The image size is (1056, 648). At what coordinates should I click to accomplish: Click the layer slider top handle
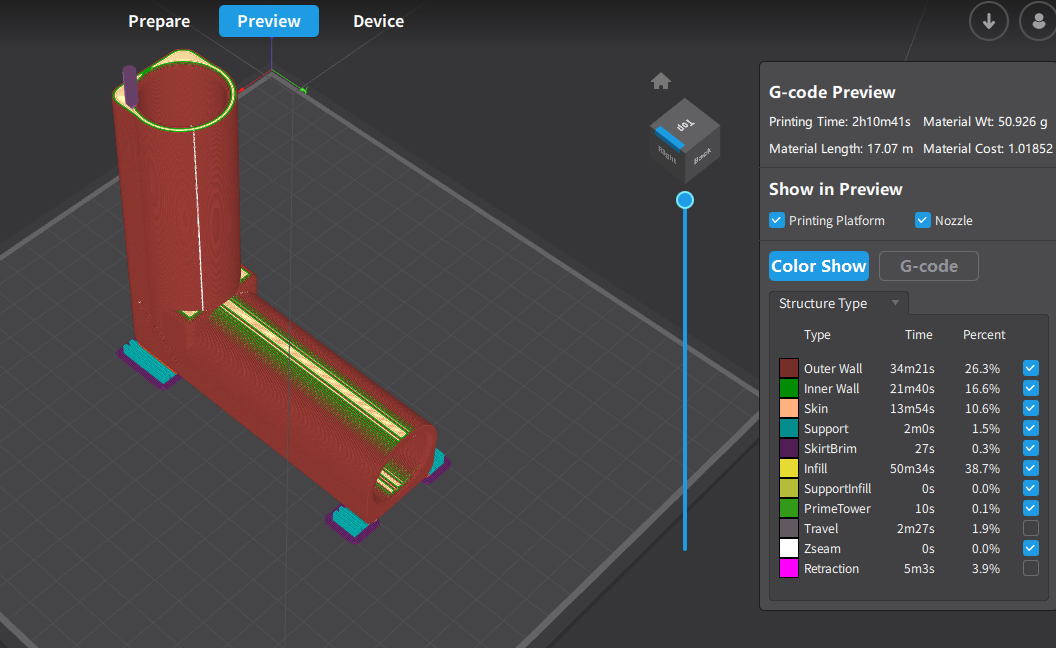[x=685, y=200]
